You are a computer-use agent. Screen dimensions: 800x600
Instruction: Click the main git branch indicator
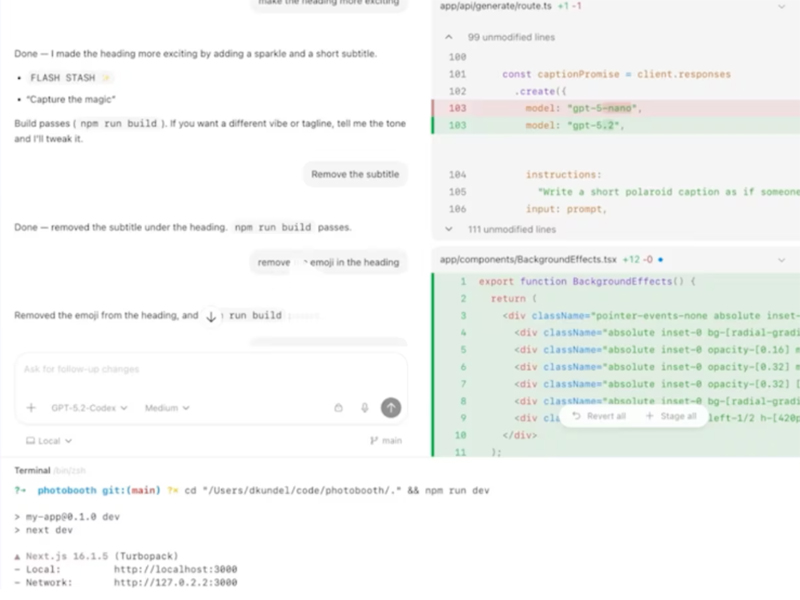coord(386,440)
